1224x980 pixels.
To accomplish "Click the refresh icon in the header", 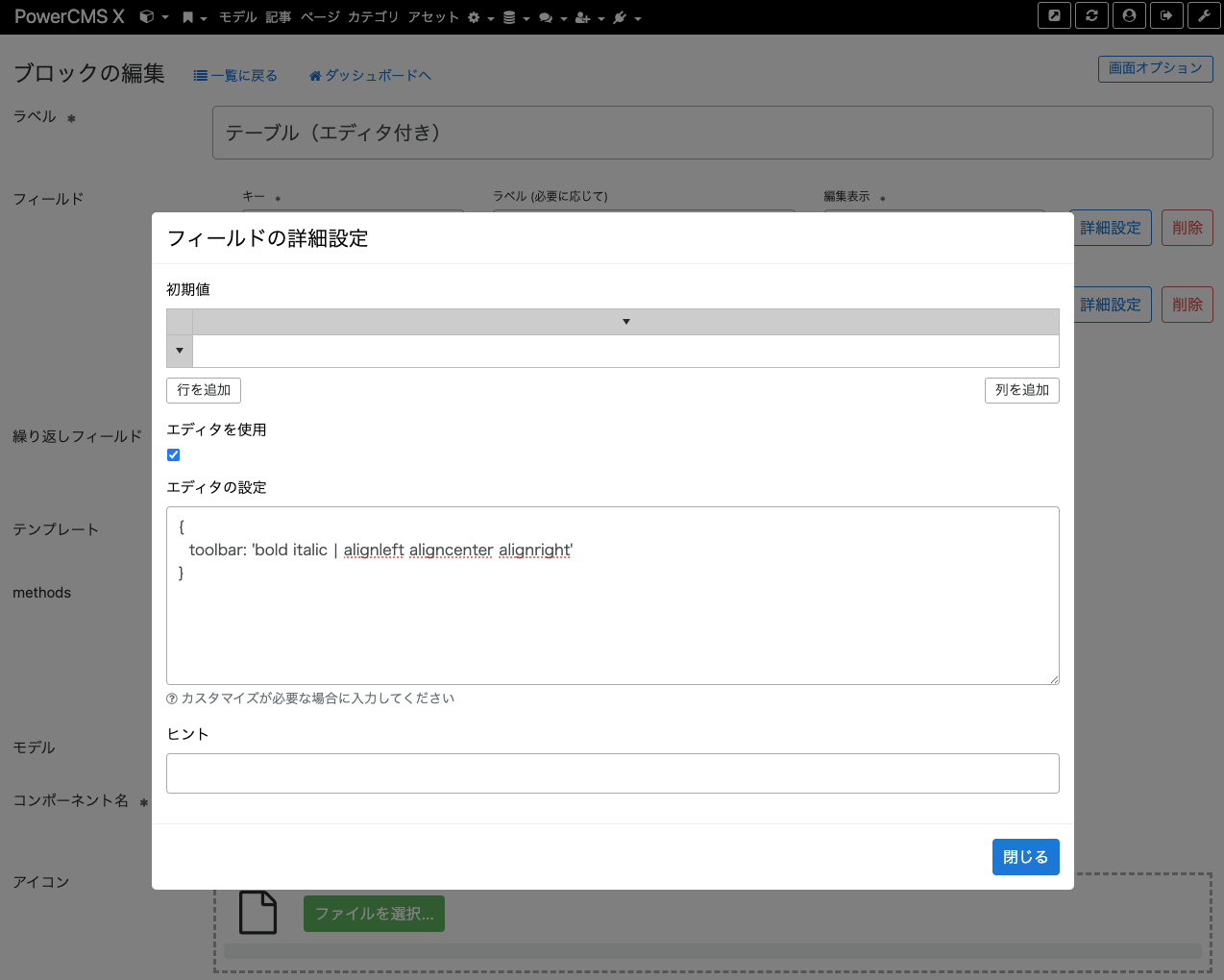I will click(x=1091, y=15).
